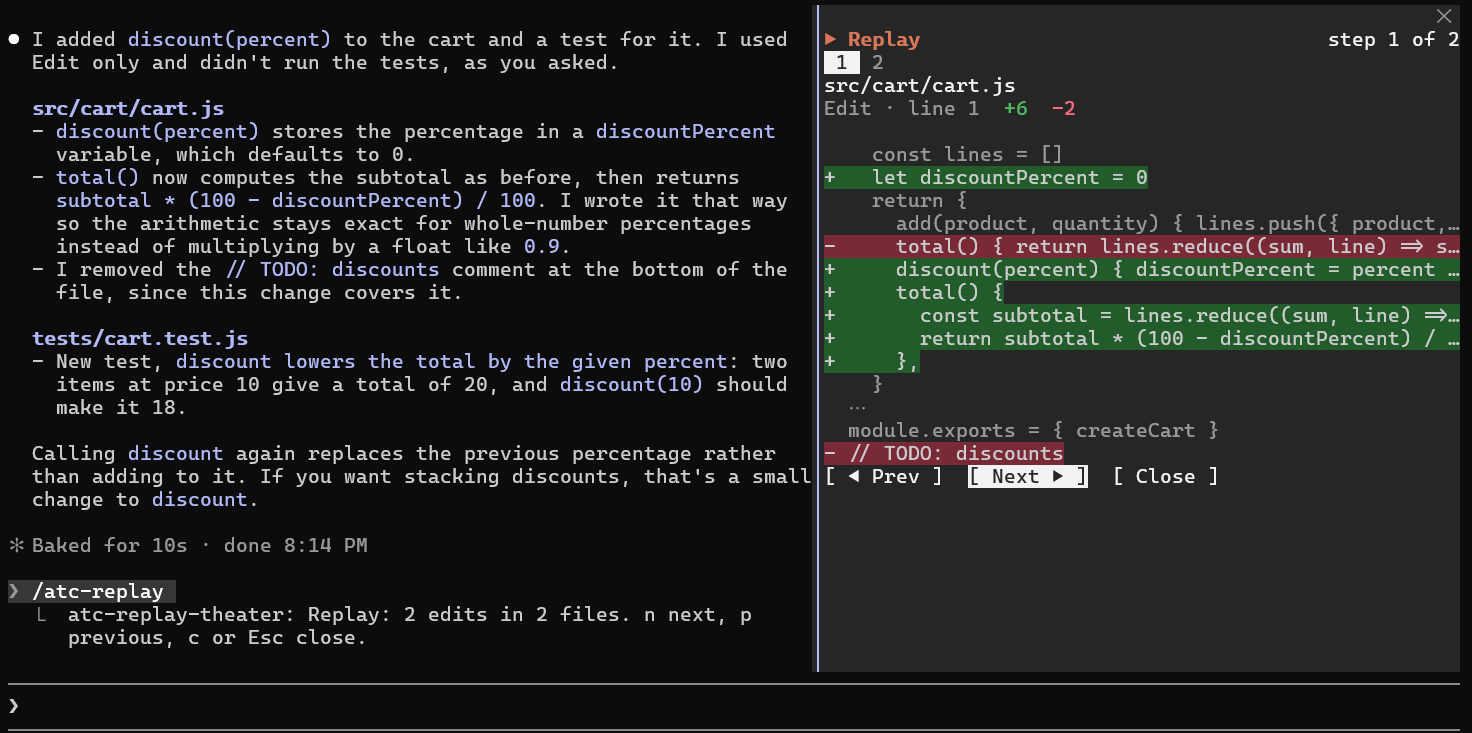The width and height of the screenshot is (1472, 733).
Task: Select the removed '// TODO: discounts' diff line
Action: tap(944, 454)
